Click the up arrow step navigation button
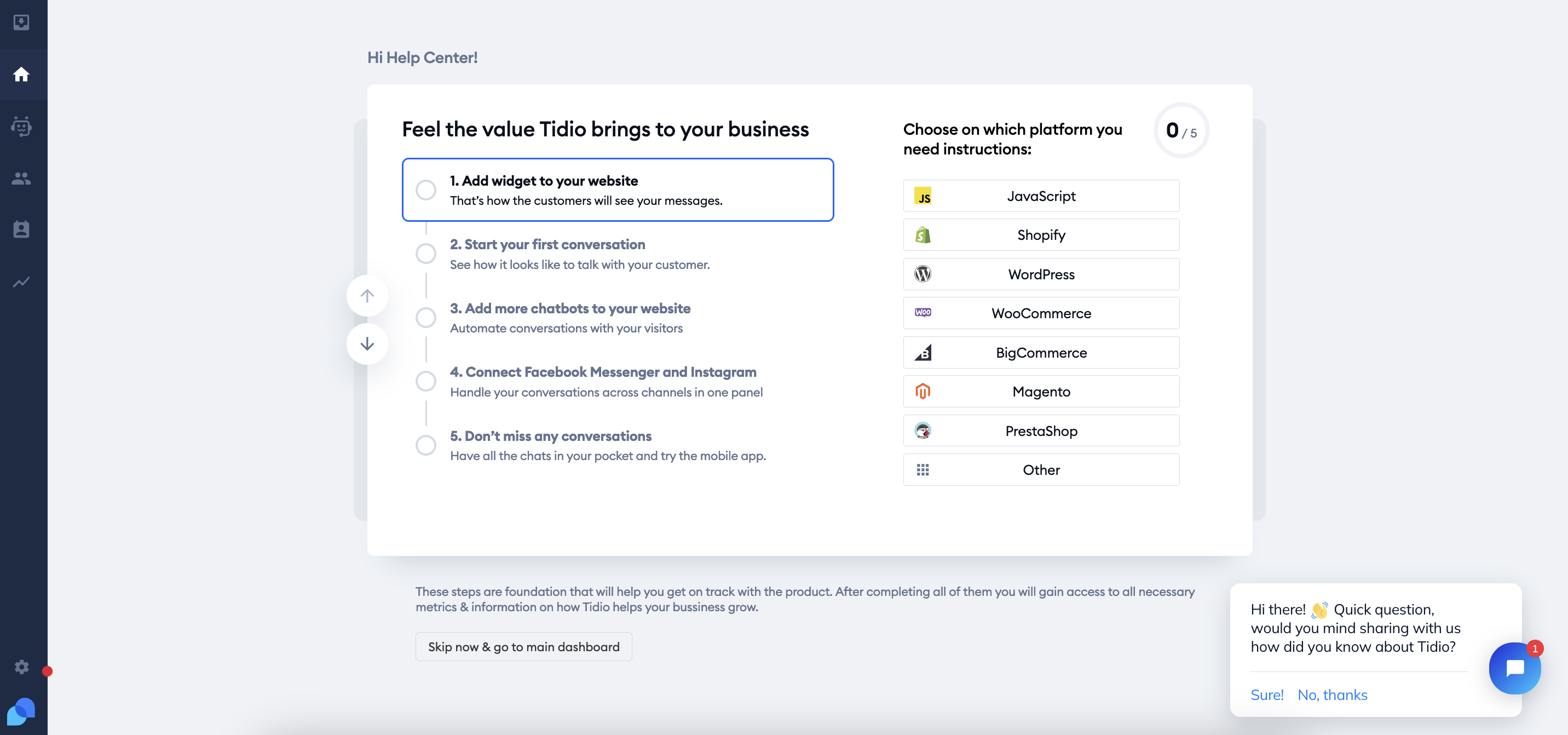 (367, 296)
